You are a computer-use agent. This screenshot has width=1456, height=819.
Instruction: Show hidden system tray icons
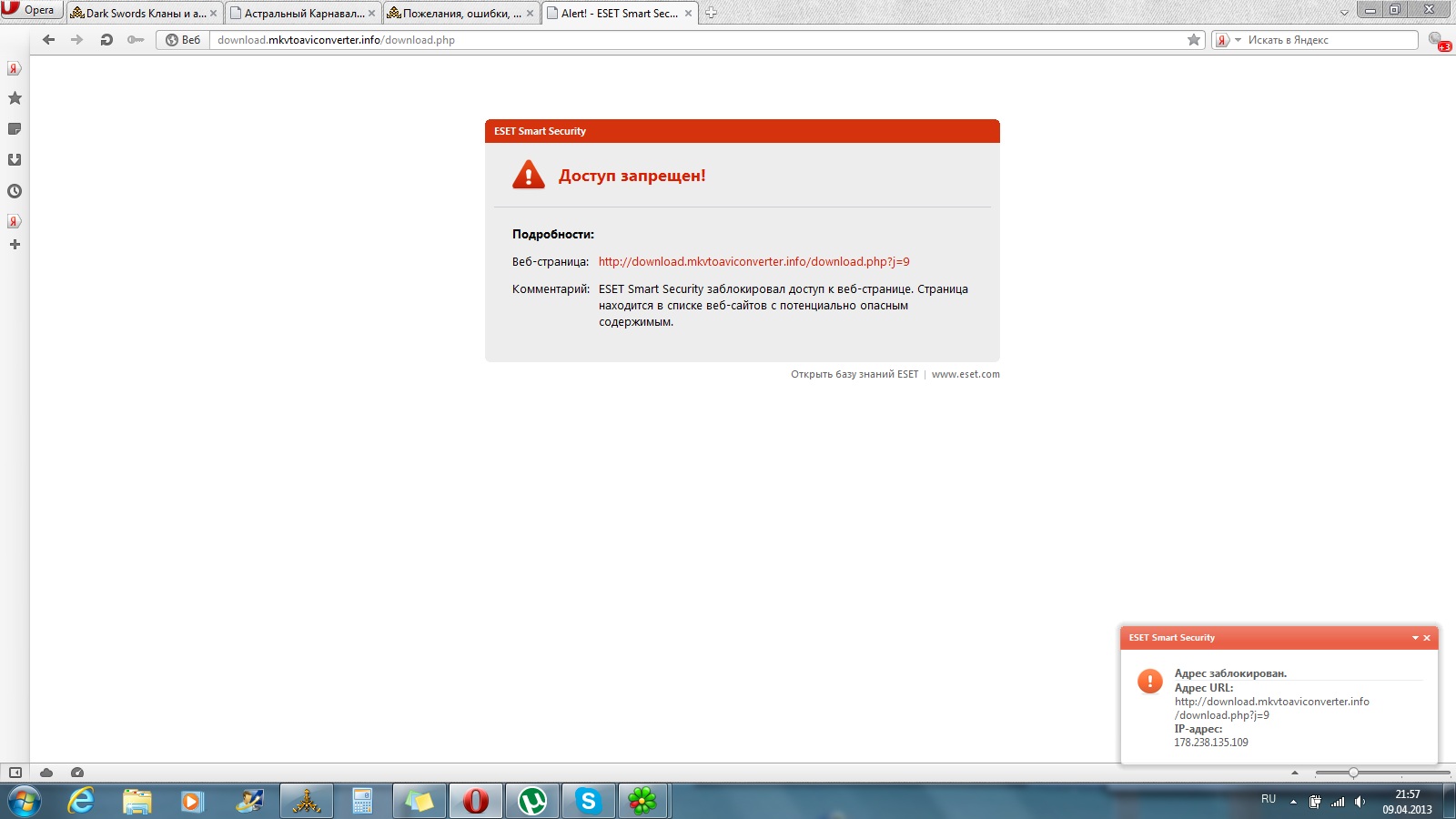tap(1293, 802)
